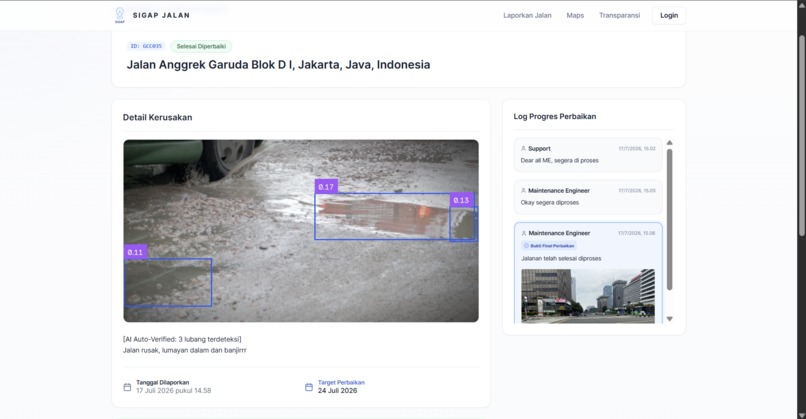Select the 24 Juli 2026 target date
Screen dimensions: 806x419
pos(337,391)
